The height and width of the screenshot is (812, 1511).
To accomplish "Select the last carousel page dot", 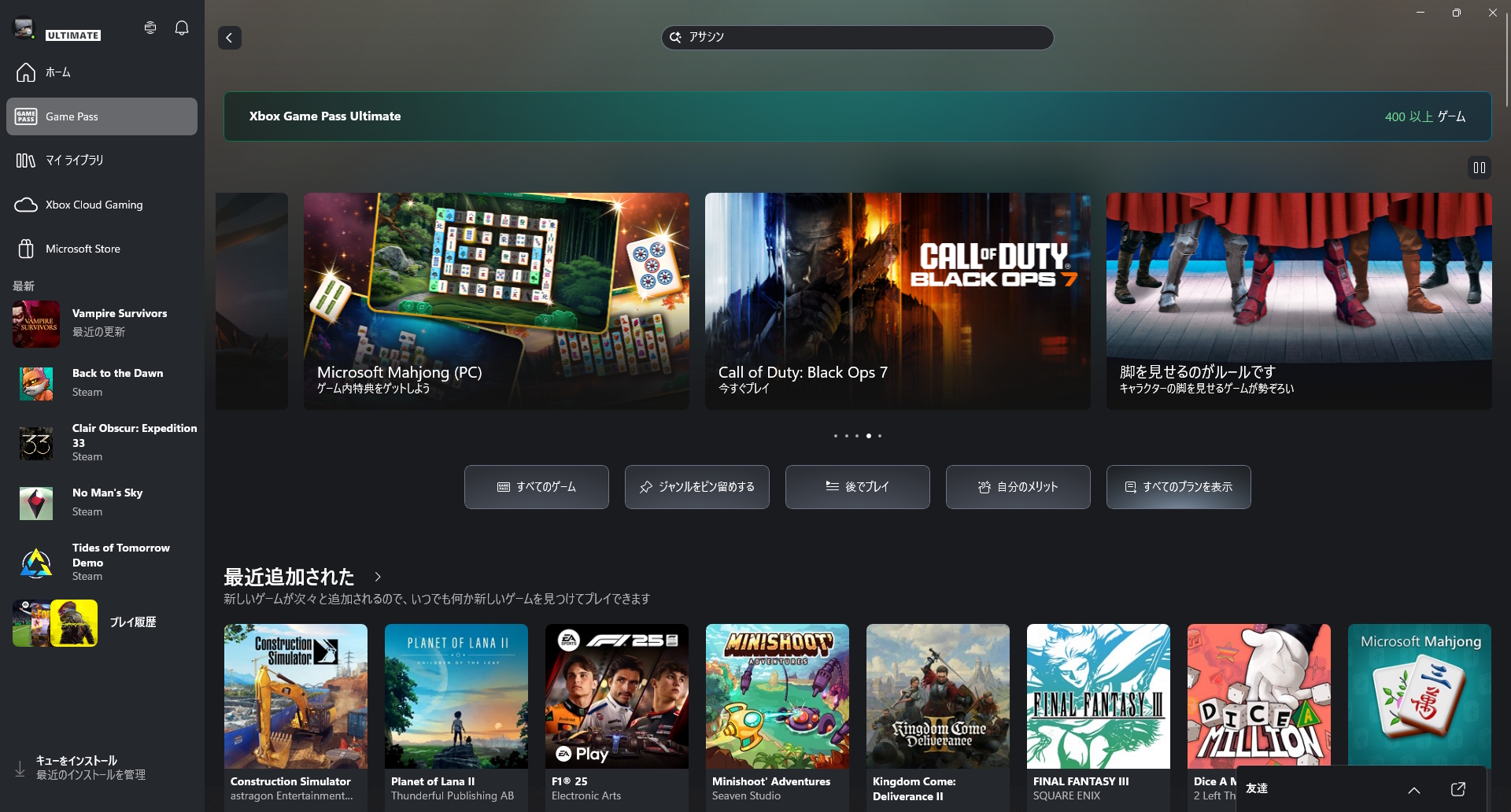I will click(x=880, y=436).
